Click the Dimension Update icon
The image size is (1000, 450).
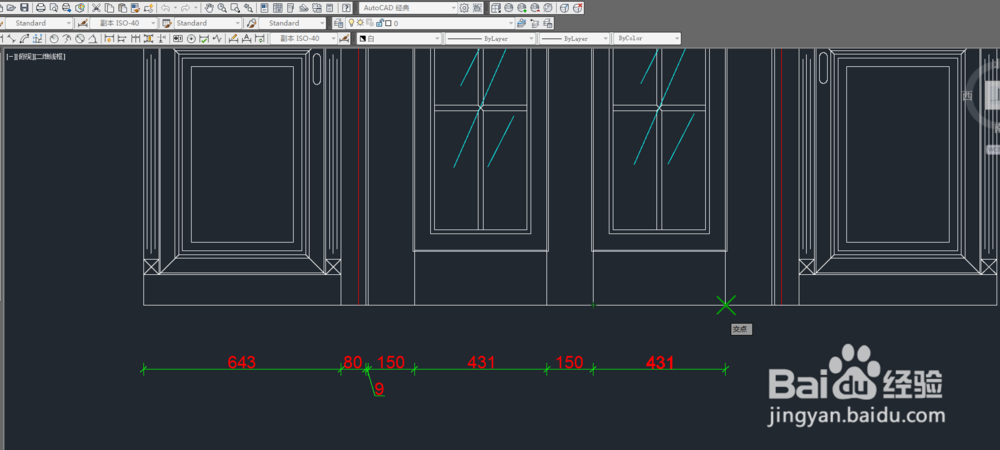point(260,38)
